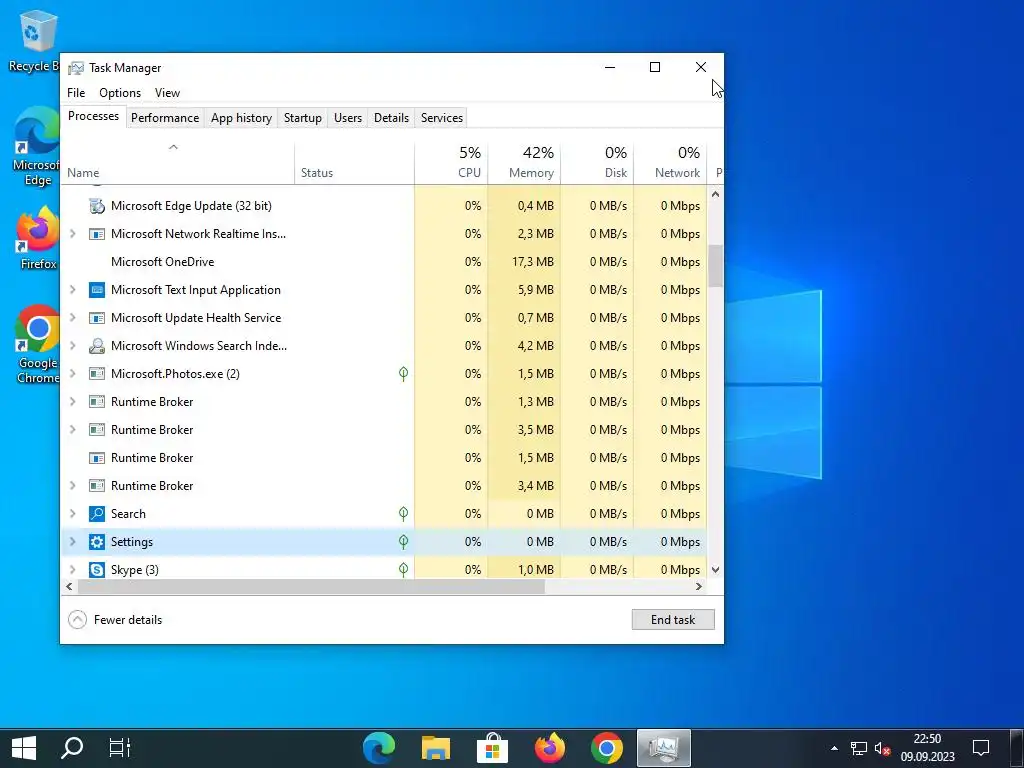The height and width of the screenshot is (768, 1024).
Task: Open Microsoft Edge from the taskbar
Action: coord(379,748)
